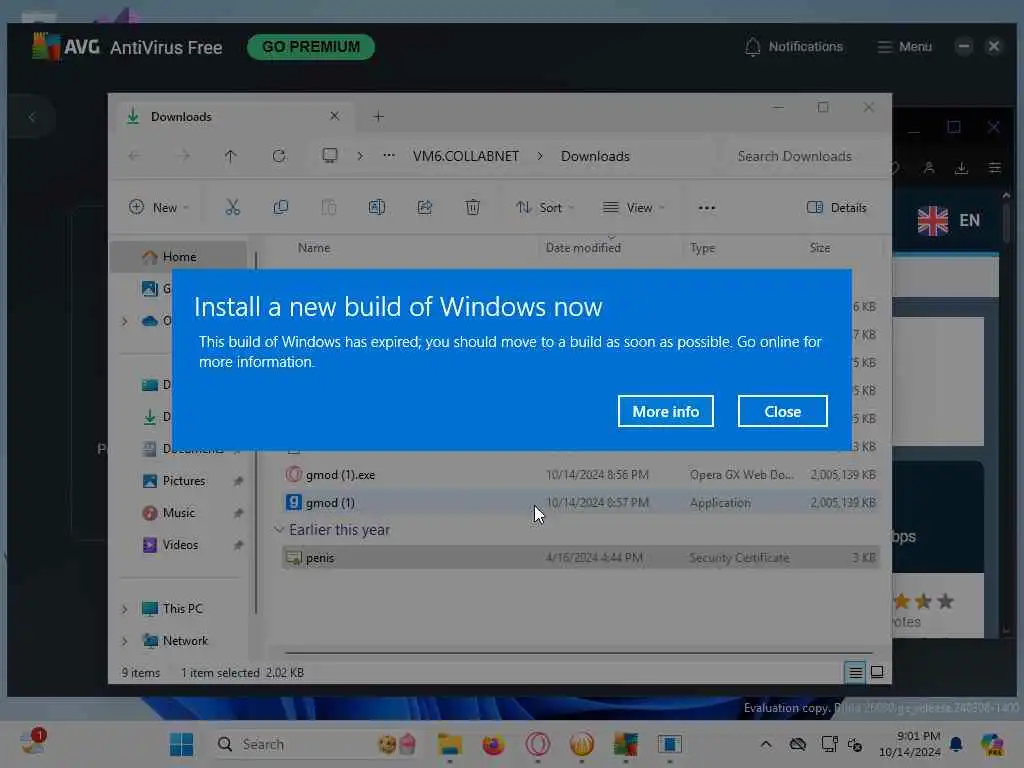Click the Share icon in toolbar
Screen dimensions: 1024x768
[x=424, y=208]
